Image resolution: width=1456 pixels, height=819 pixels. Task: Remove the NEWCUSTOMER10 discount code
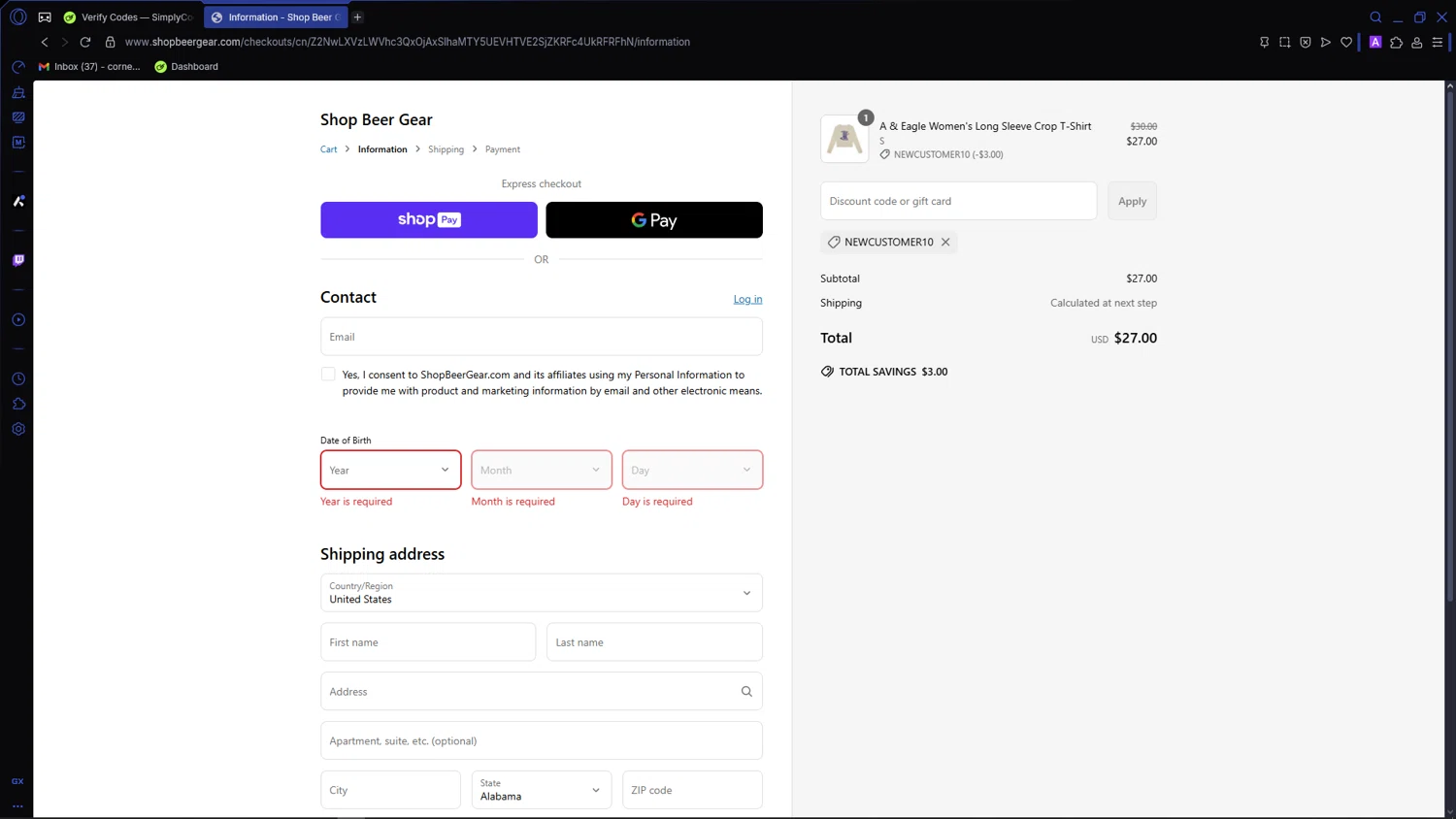945,242
